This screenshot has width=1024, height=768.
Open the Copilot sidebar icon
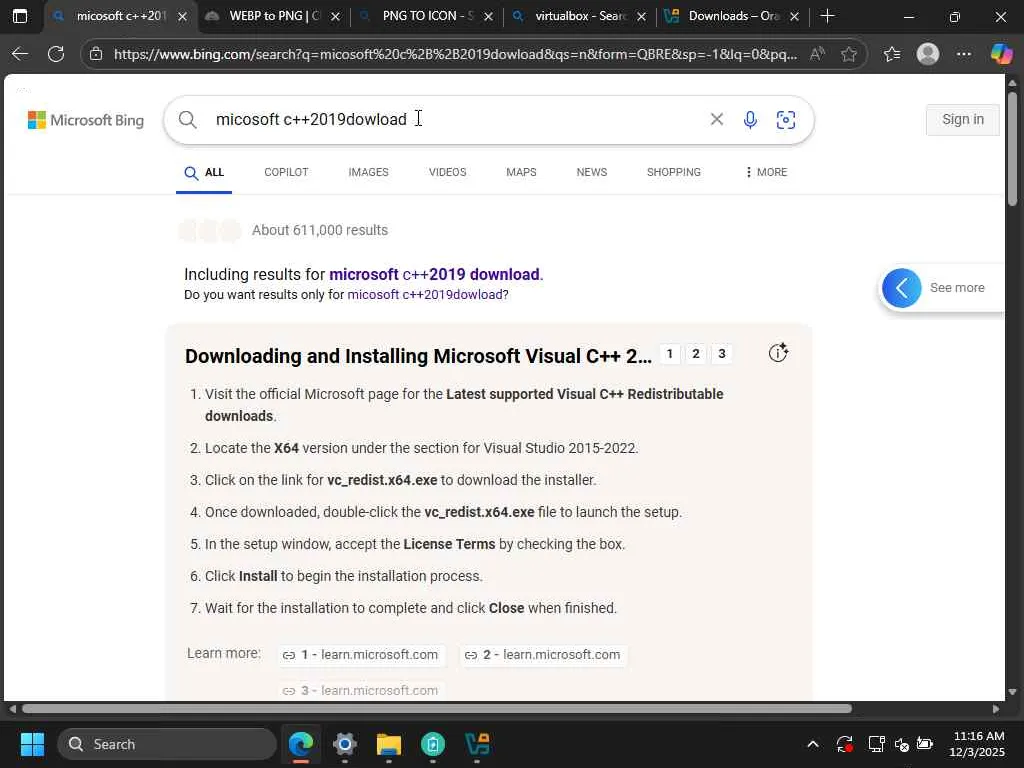(1001, 54)
